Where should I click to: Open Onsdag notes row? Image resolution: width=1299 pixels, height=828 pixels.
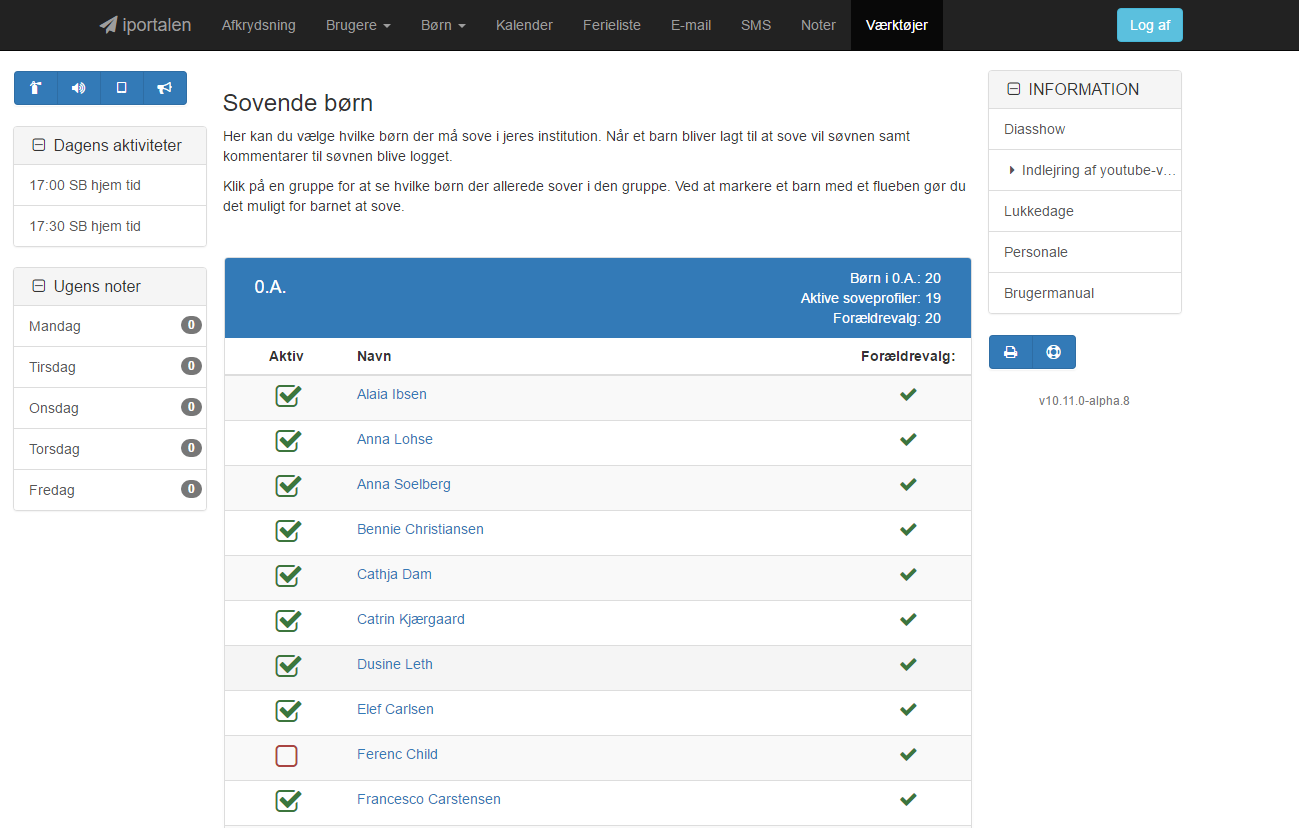[110, 408]
